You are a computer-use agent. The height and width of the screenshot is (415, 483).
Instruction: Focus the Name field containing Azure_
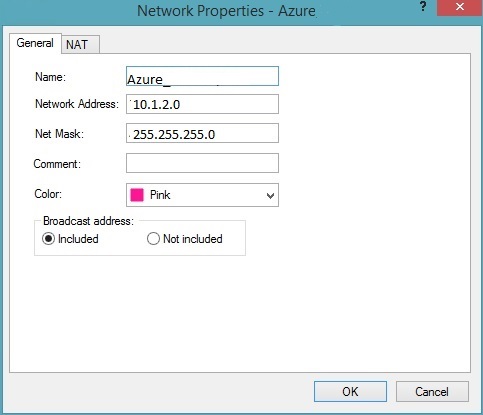click(x=202, y=76)
